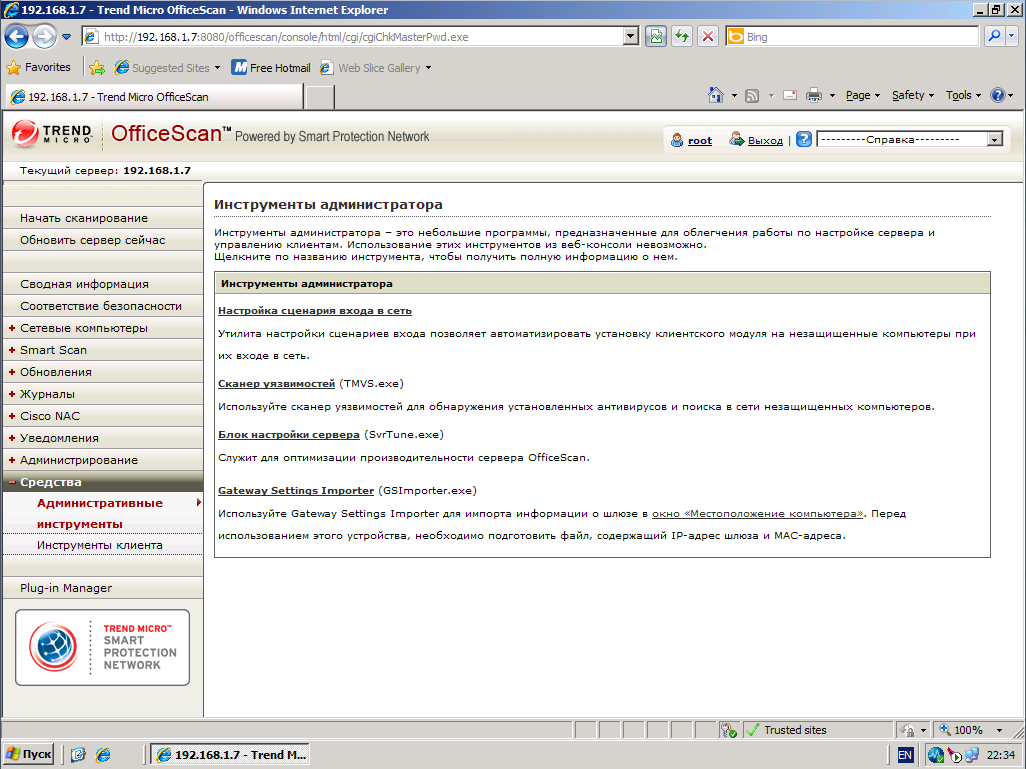This screenshot has height=769, width=1026.
Task: Open the Page menu
Action: click(x=862, y=96)
